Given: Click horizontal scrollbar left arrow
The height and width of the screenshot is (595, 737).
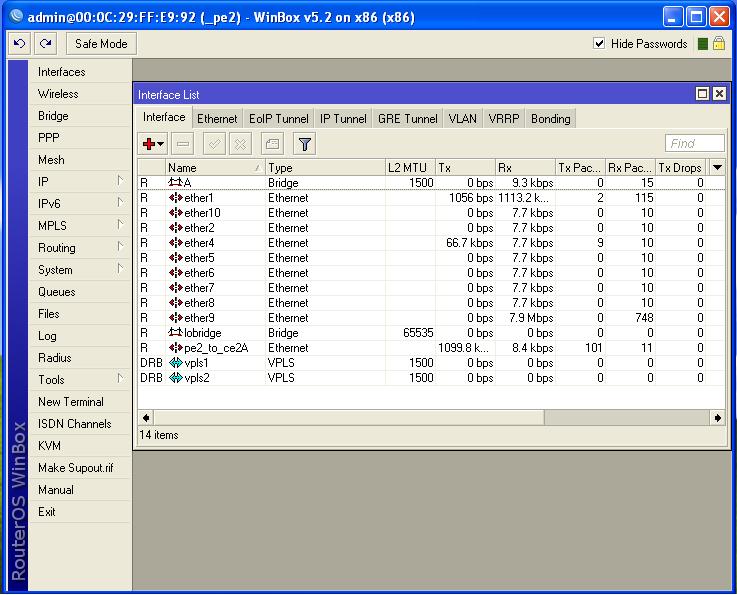Looking at the screenshot, I should 146,418.
